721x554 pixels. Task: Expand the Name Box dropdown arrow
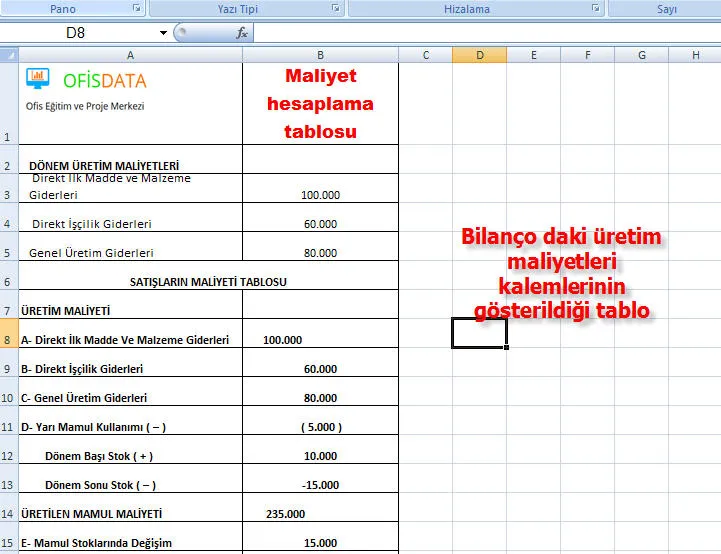pos(163,33)
